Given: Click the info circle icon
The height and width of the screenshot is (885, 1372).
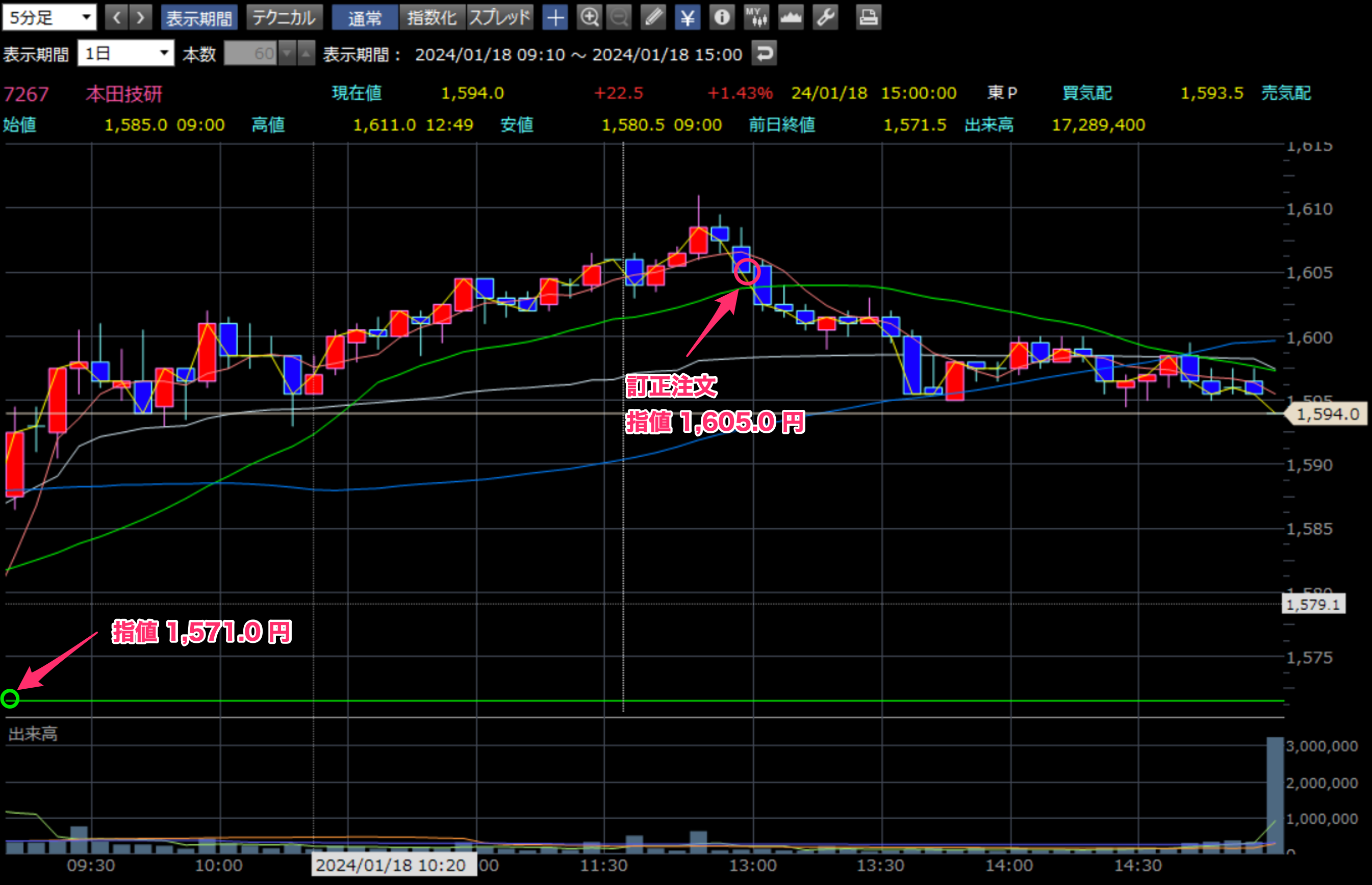Looking at the screenshot, I should tap(722, 17).
